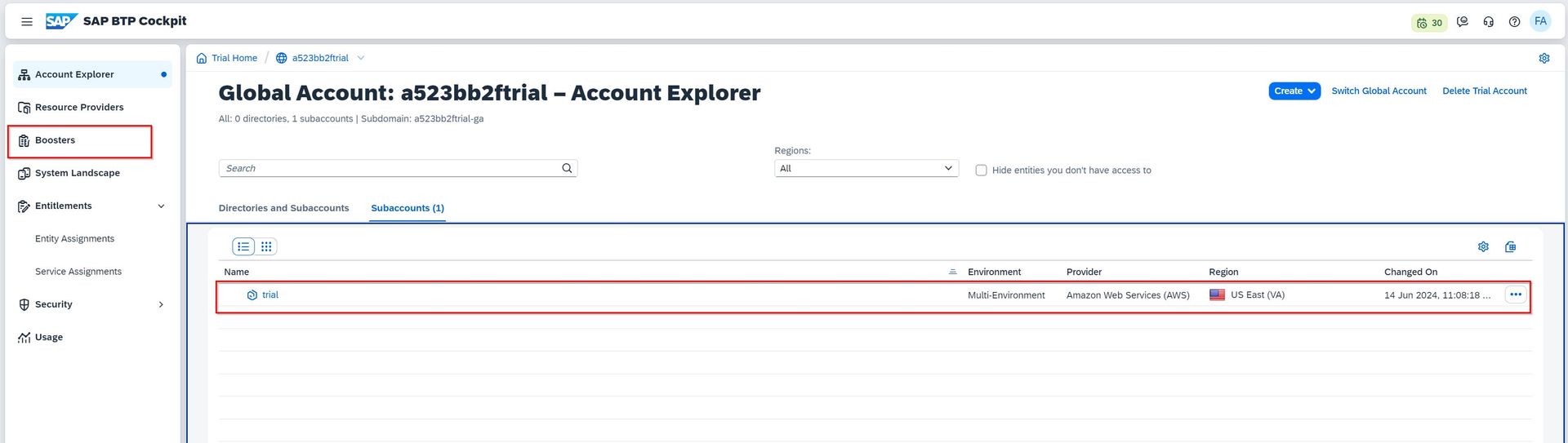Click globe icon beside a523bb2ftrial

pos(282,58)
